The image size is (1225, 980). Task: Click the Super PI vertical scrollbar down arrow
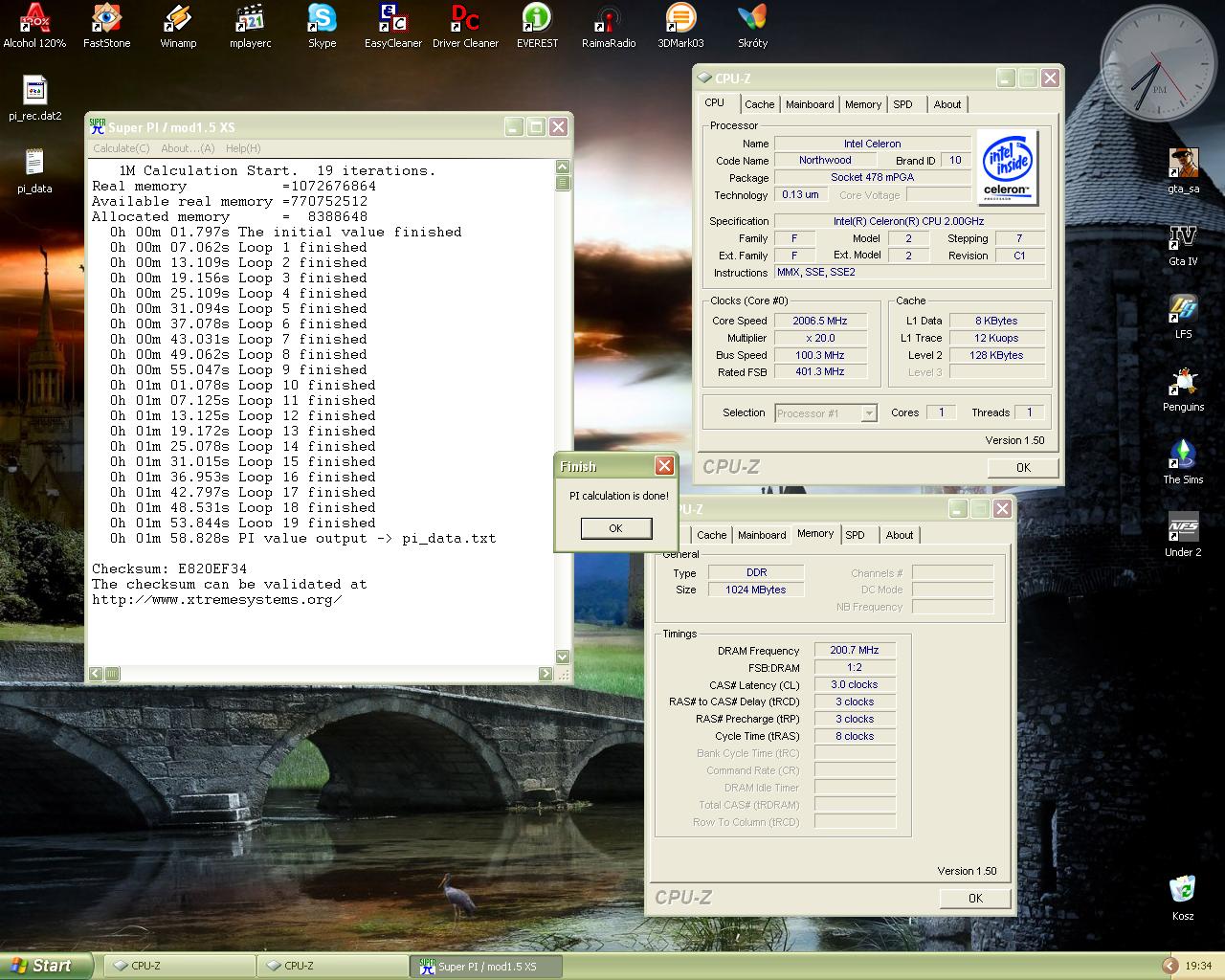pyautogui.click(x=563, y=657)
